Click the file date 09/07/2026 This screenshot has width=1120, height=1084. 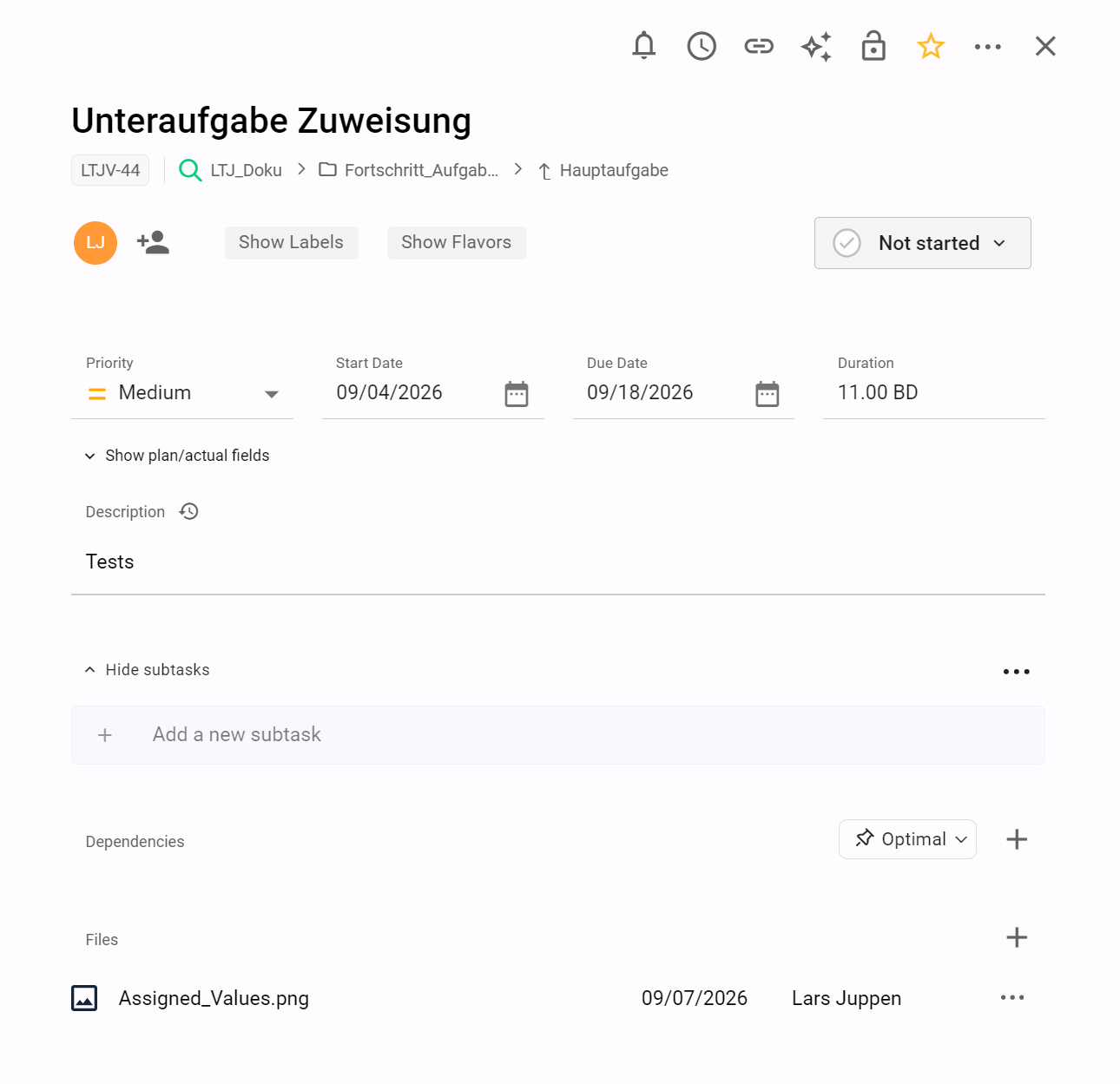click(695, 999)
